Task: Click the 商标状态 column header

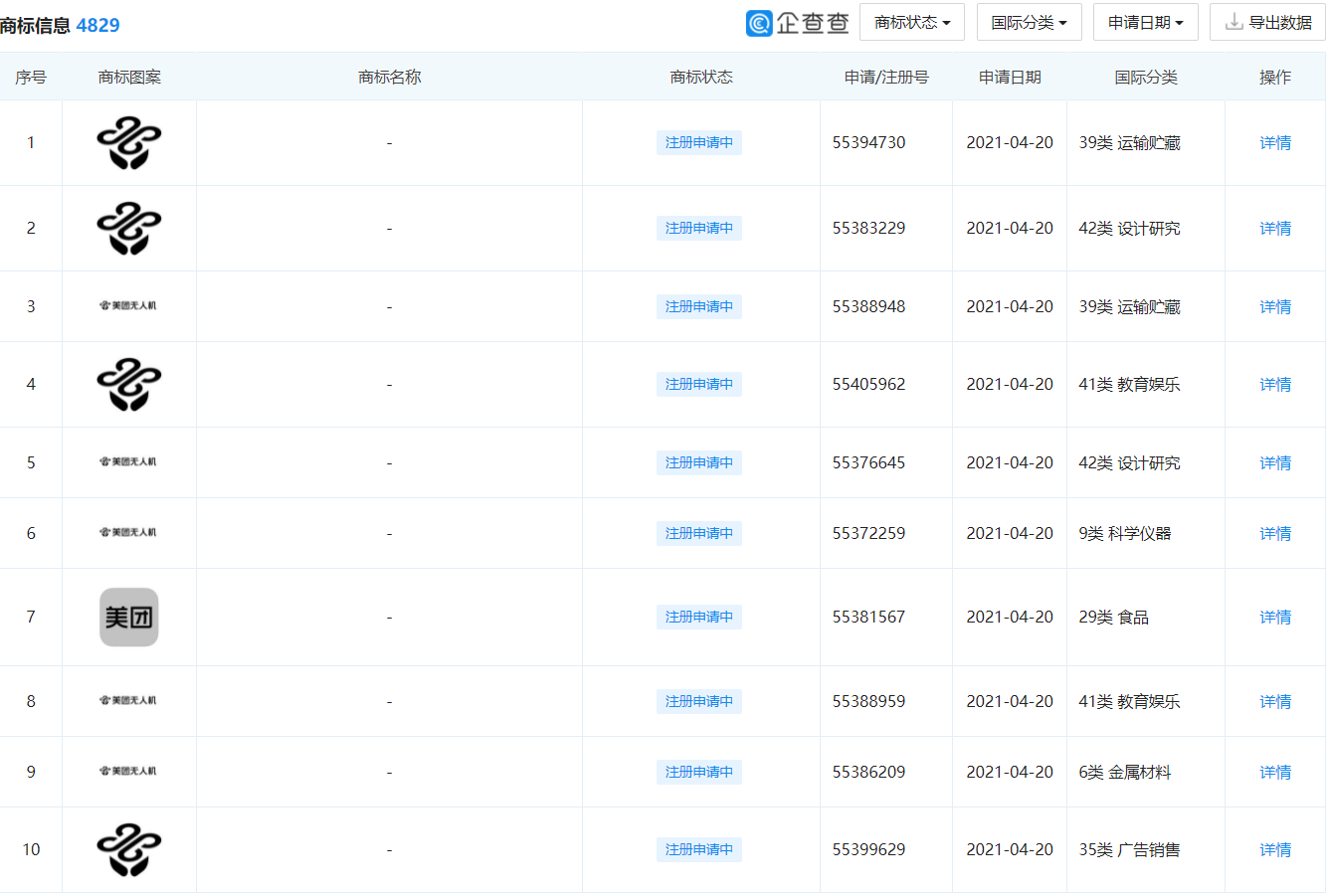Action: 700,76
